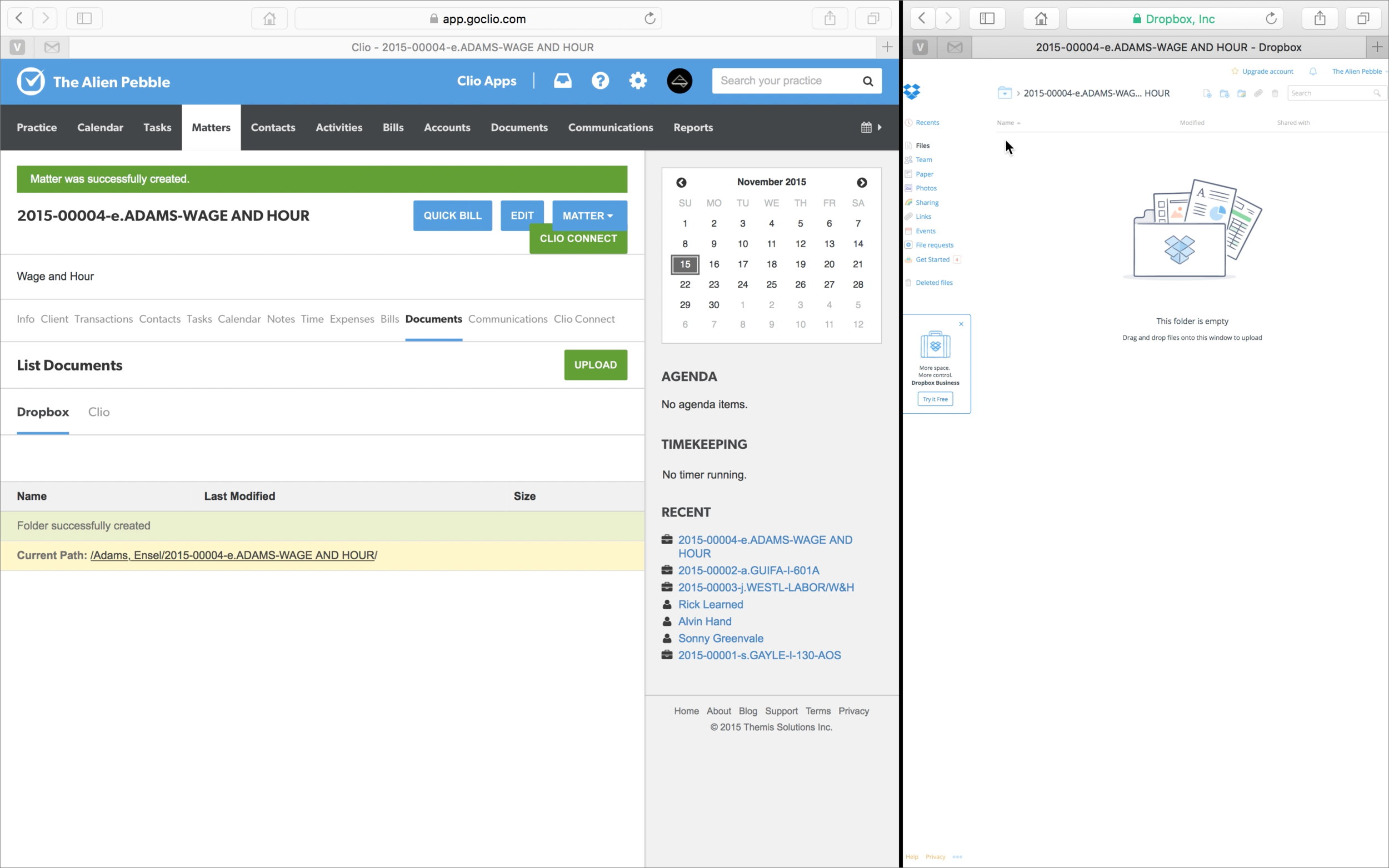The width and height of the screenshot is (1389, 868).
Task: Toggle sidebar in Clio Safari window
Action: [x=84, y=18]
